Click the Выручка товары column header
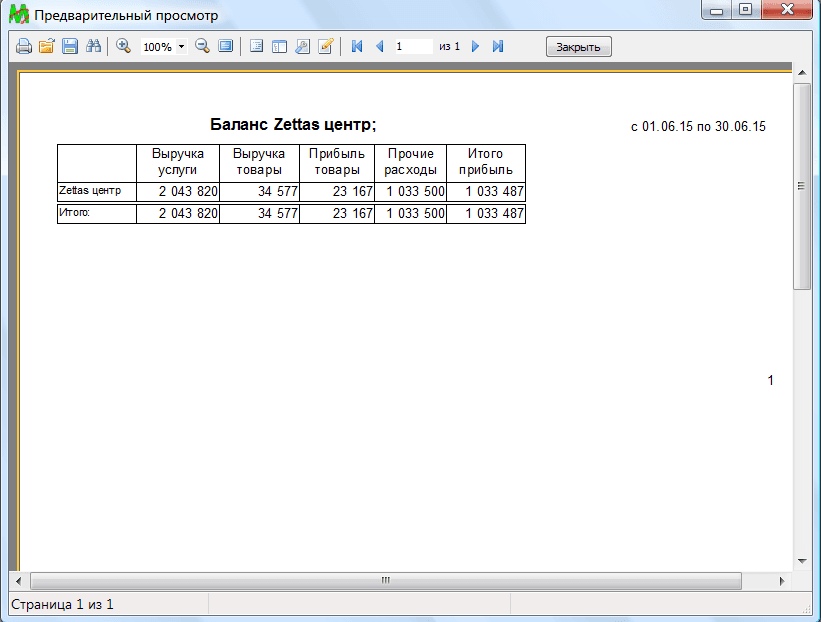Screen dimensions: 821x622 click(259, 162)
